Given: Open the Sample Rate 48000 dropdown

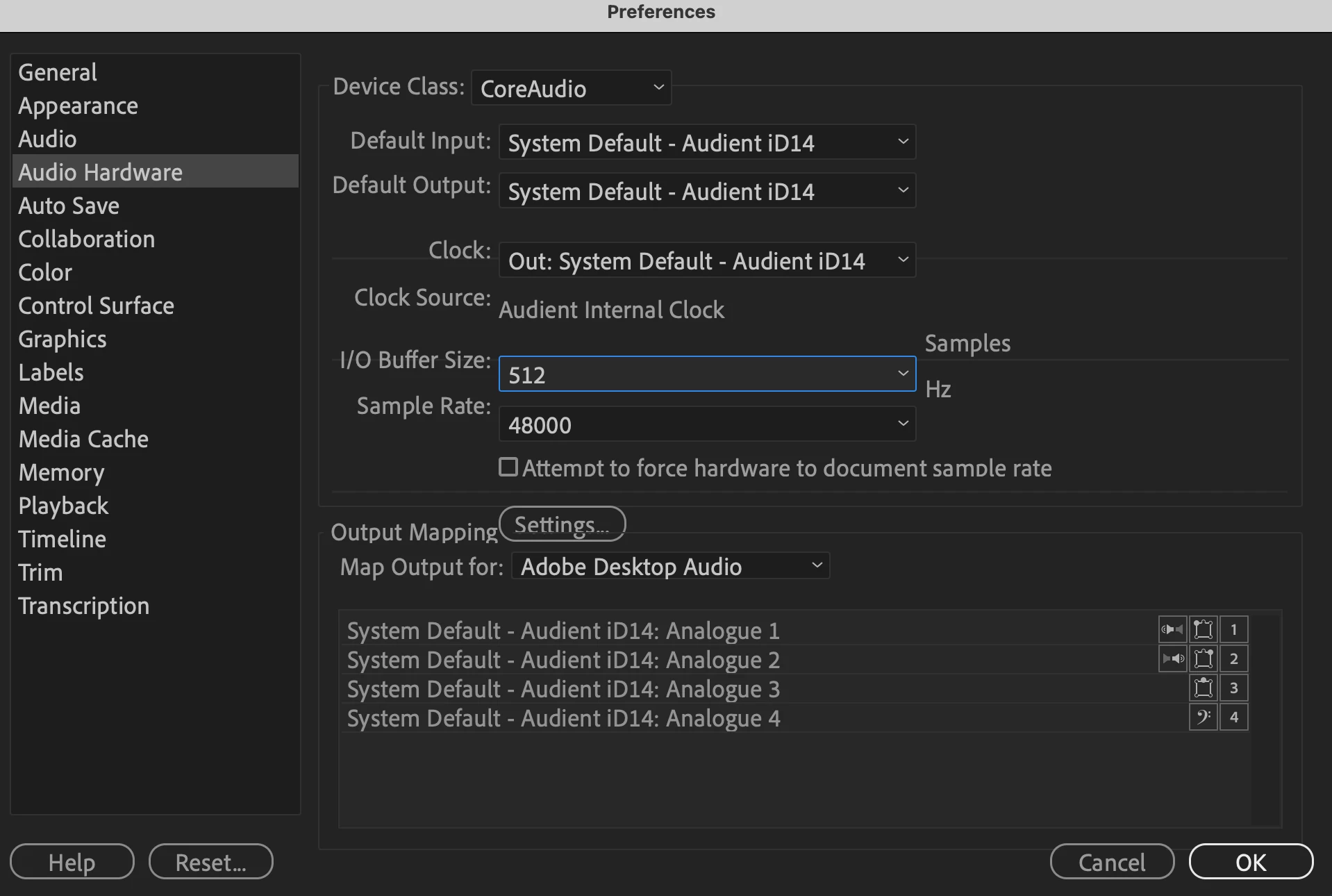Looking at the screenshot, I should pyautogui.click(x=707, y=424).
